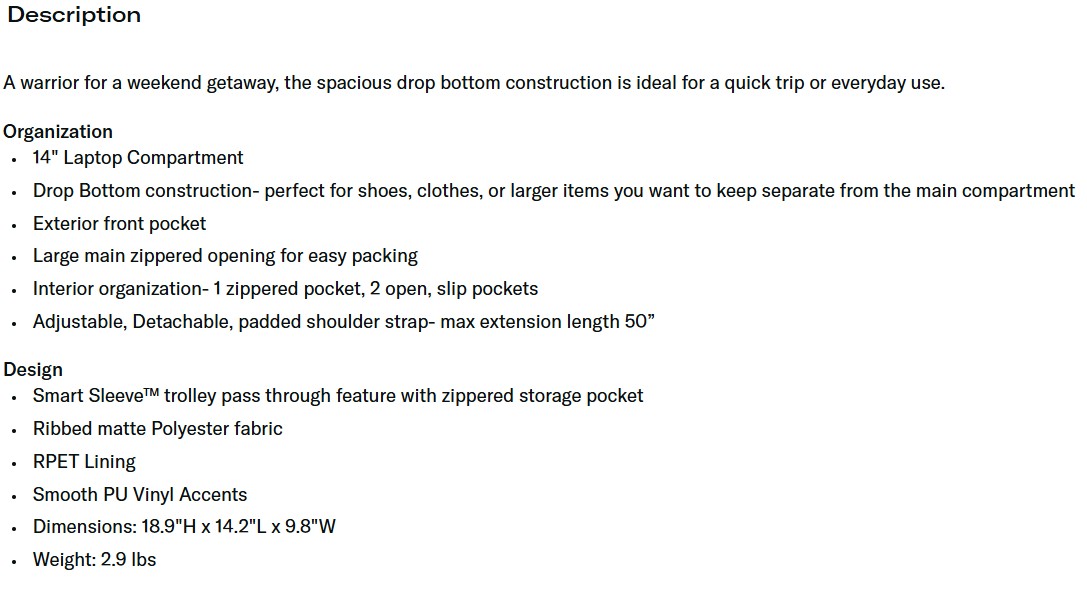
Task: Click the RPET Lining bullet
Action: [84, 462]
